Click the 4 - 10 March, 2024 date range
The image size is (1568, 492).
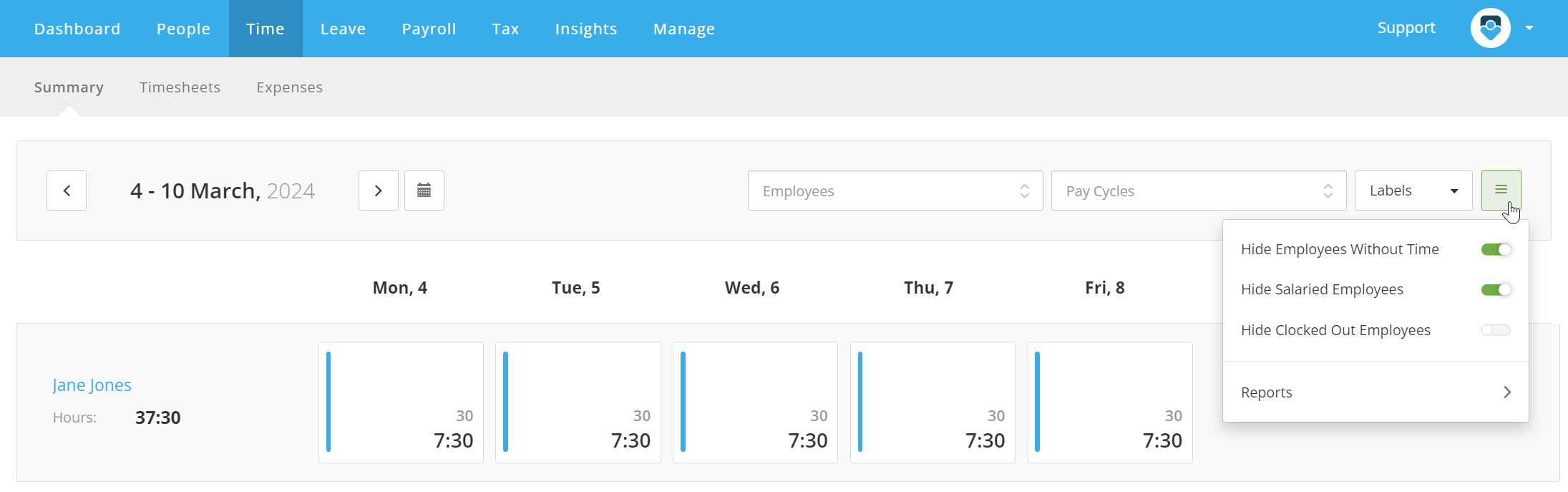coord(223,190)
